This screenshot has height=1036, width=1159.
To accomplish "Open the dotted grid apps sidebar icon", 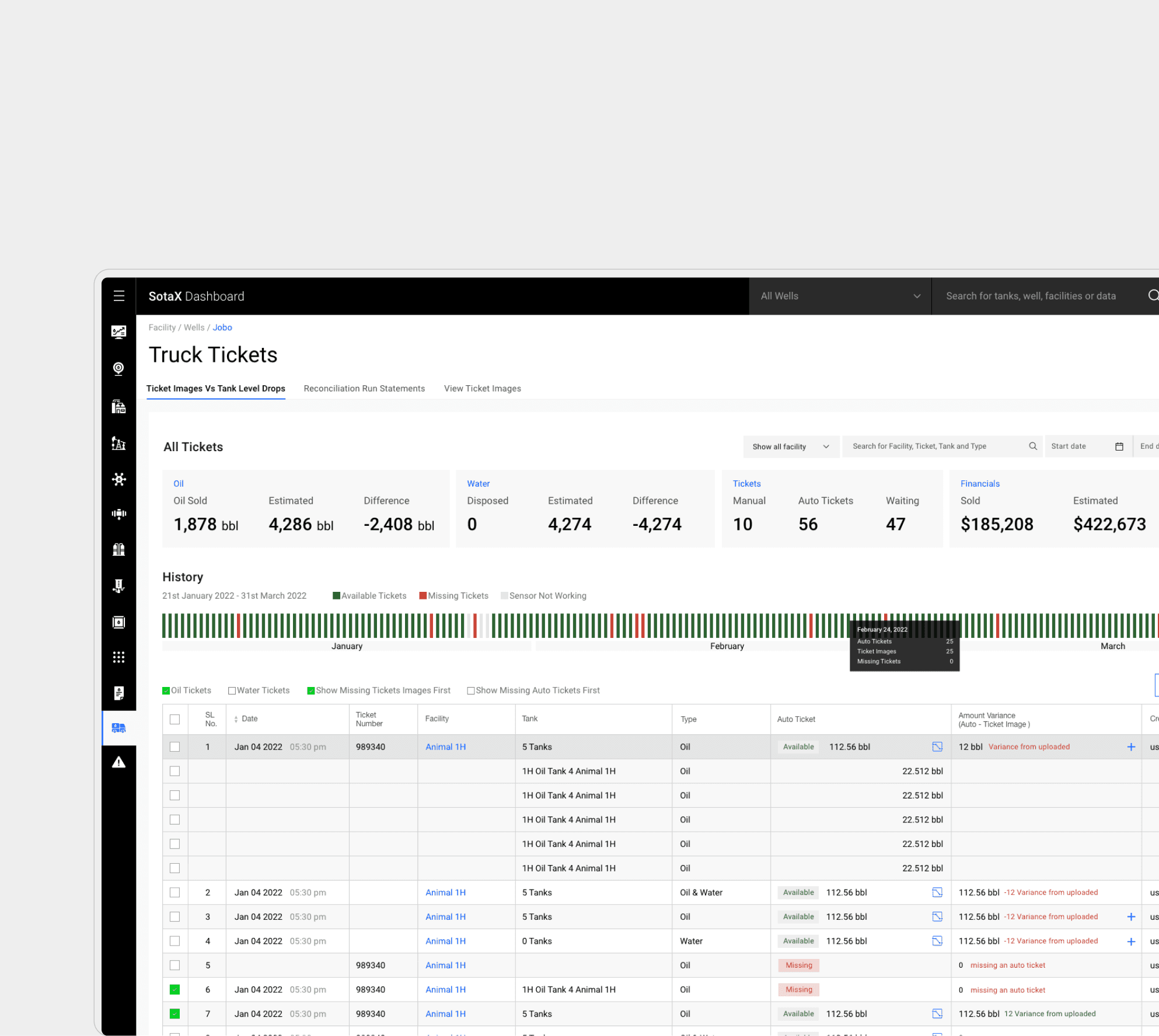I will [x=118, y=657].
